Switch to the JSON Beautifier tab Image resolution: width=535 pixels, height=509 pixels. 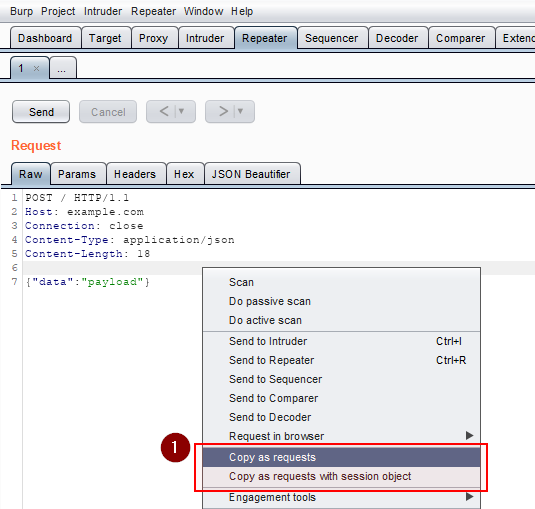pos(252,174)
